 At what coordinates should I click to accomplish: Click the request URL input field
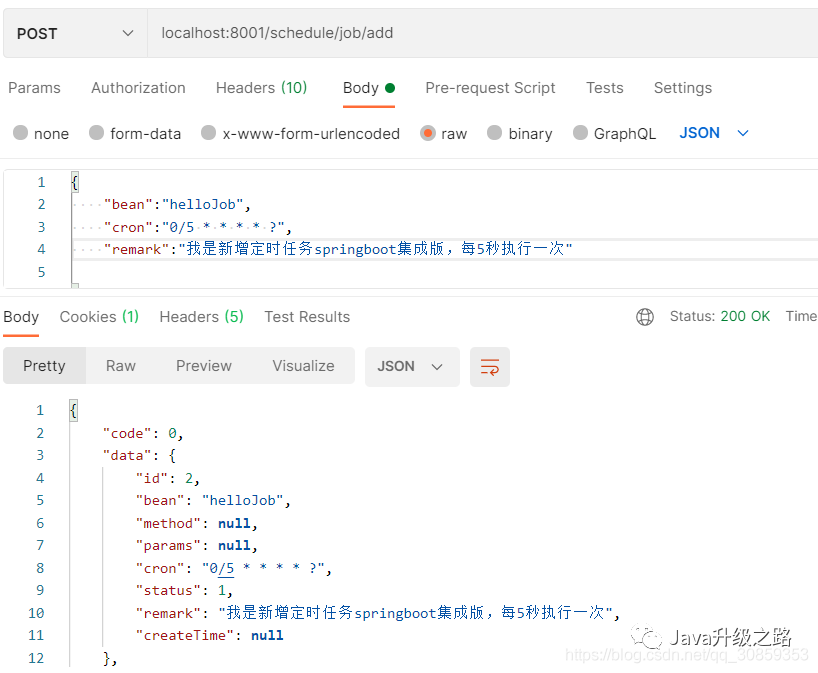pyautogui.click(x=483, y=33)
